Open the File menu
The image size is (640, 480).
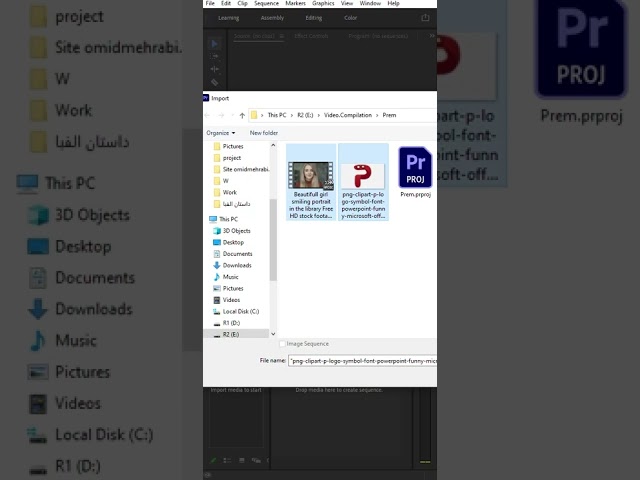(210, 3)
